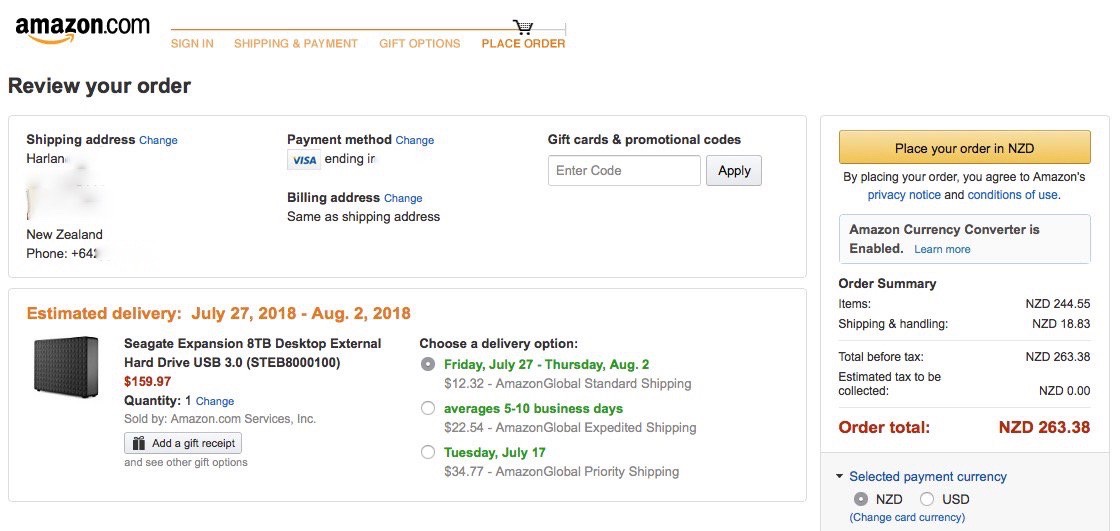The image size is (1120, 531).
Task: Go to the Shipping & Payment step
Action: pos(295,44)
